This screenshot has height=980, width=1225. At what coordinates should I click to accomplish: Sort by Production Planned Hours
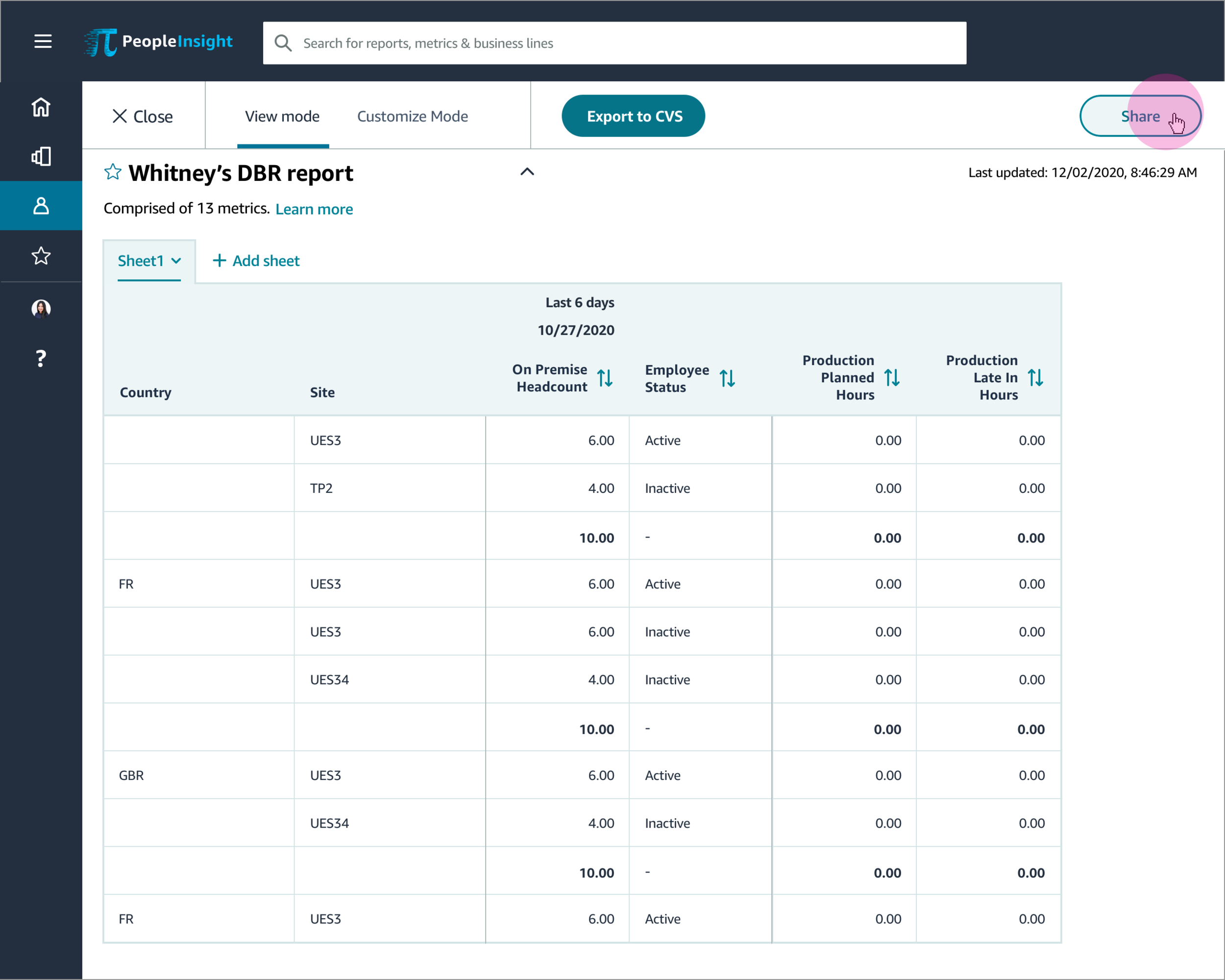pos(891,377)
